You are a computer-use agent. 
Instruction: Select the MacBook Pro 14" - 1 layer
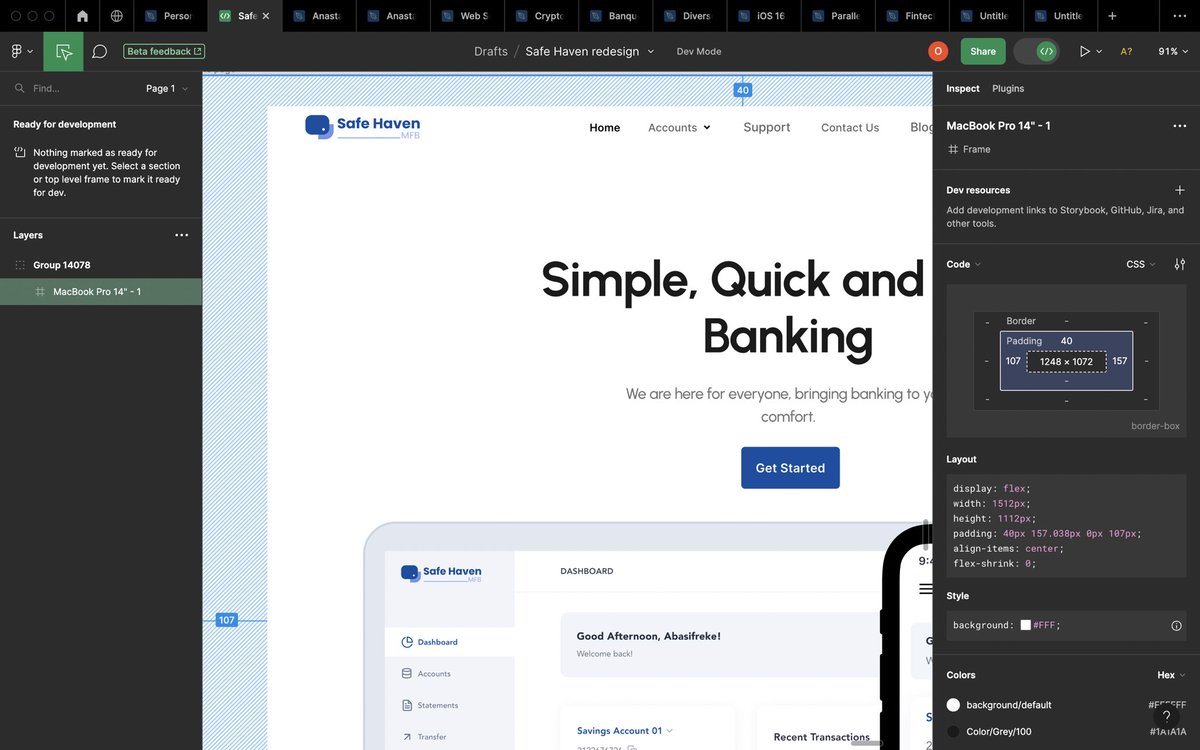coord(101,292)
